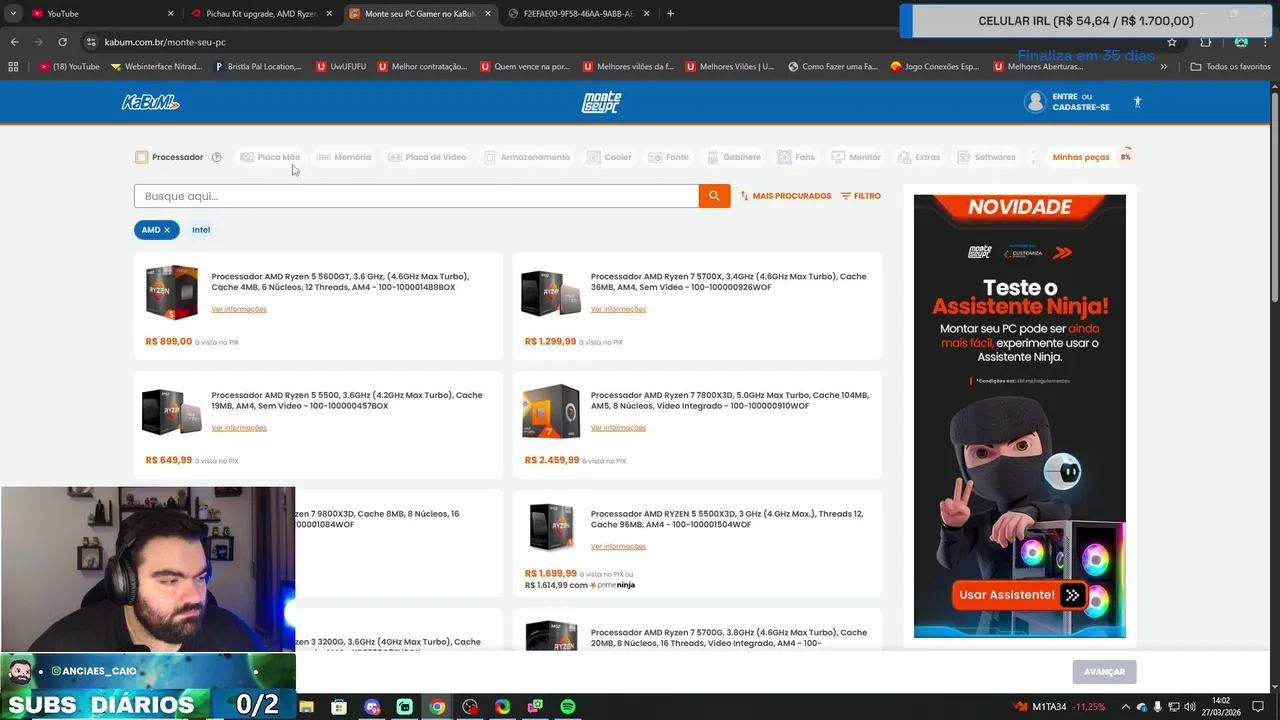Close the YouTube tab
Image resolution: width=1280 pixels, height=720 pixels.
pos(171,14)
